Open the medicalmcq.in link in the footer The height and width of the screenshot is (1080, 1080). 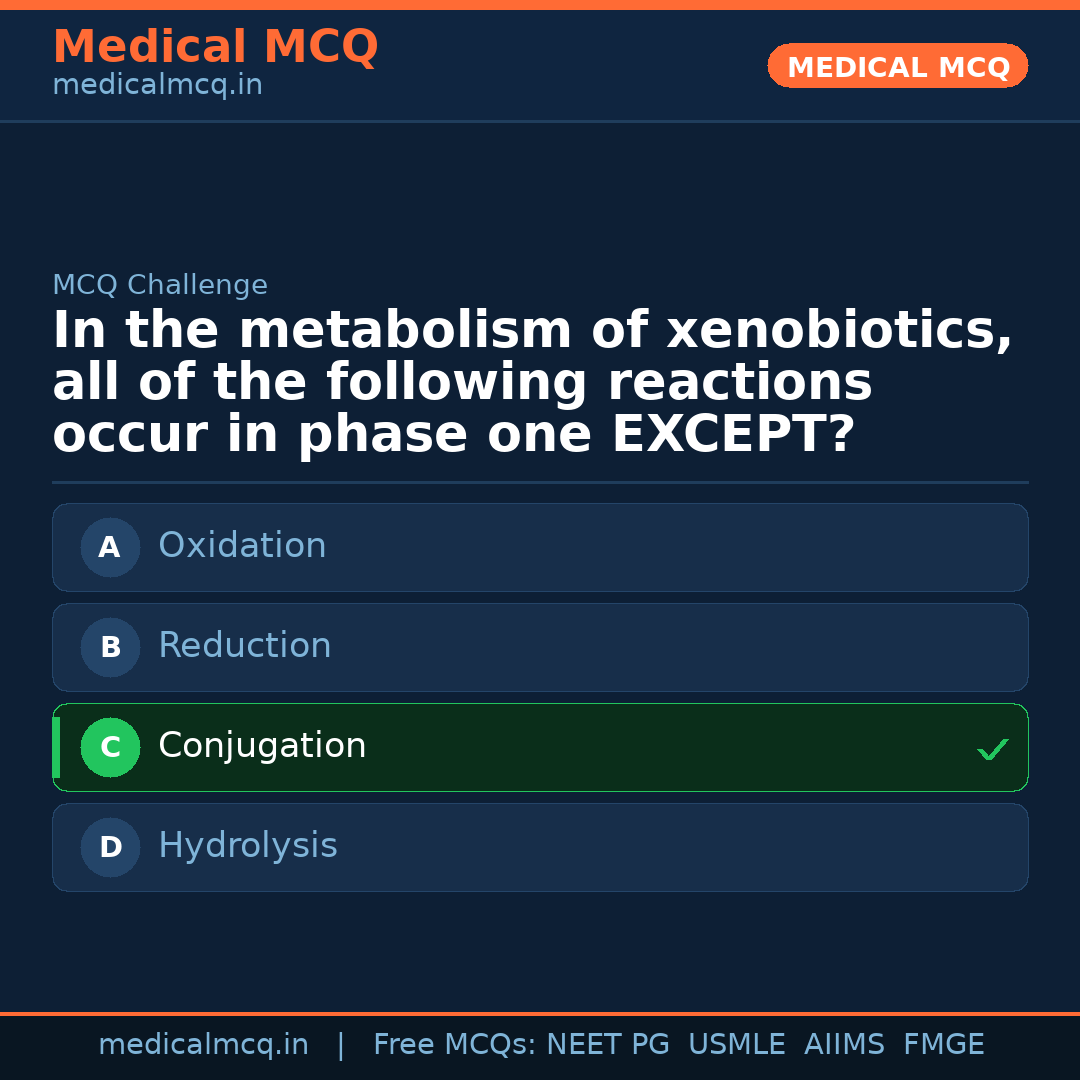pyautogui.click(x=203, y=1045)
